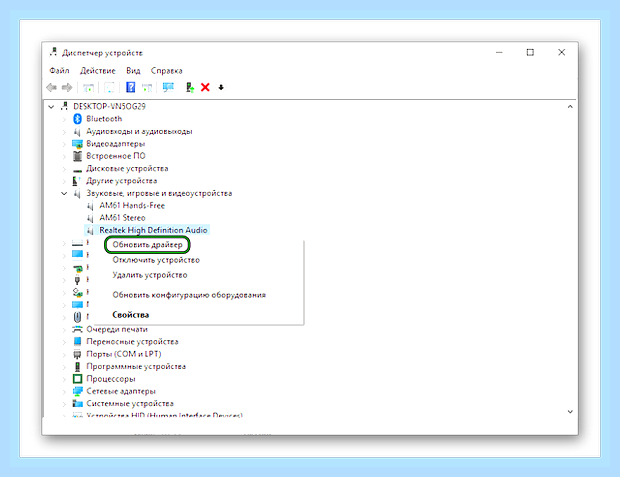Click the forward arrow toolbar icon
Image resolution: width=620 pixels, height=477 pixels.
67,87
